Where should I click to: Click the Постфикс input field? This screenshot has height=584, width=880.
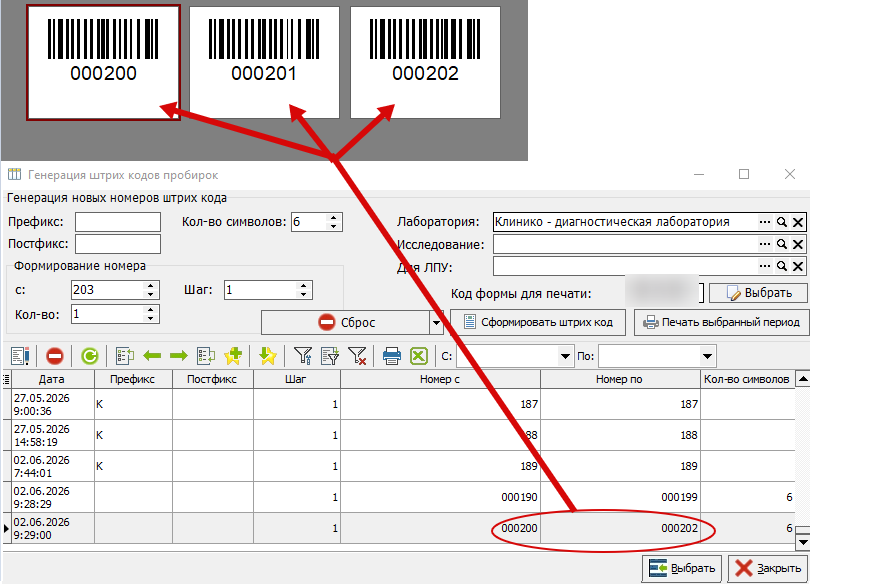[118, 244]
